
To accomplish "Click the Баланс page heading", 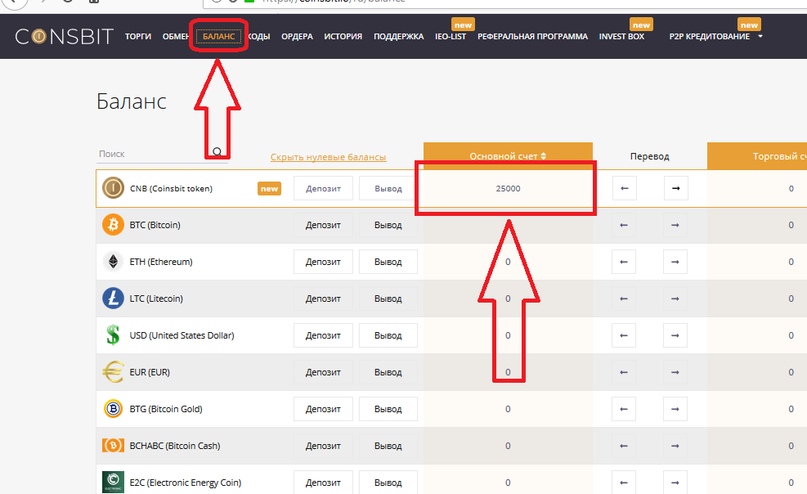I will (x=132, y=101).
